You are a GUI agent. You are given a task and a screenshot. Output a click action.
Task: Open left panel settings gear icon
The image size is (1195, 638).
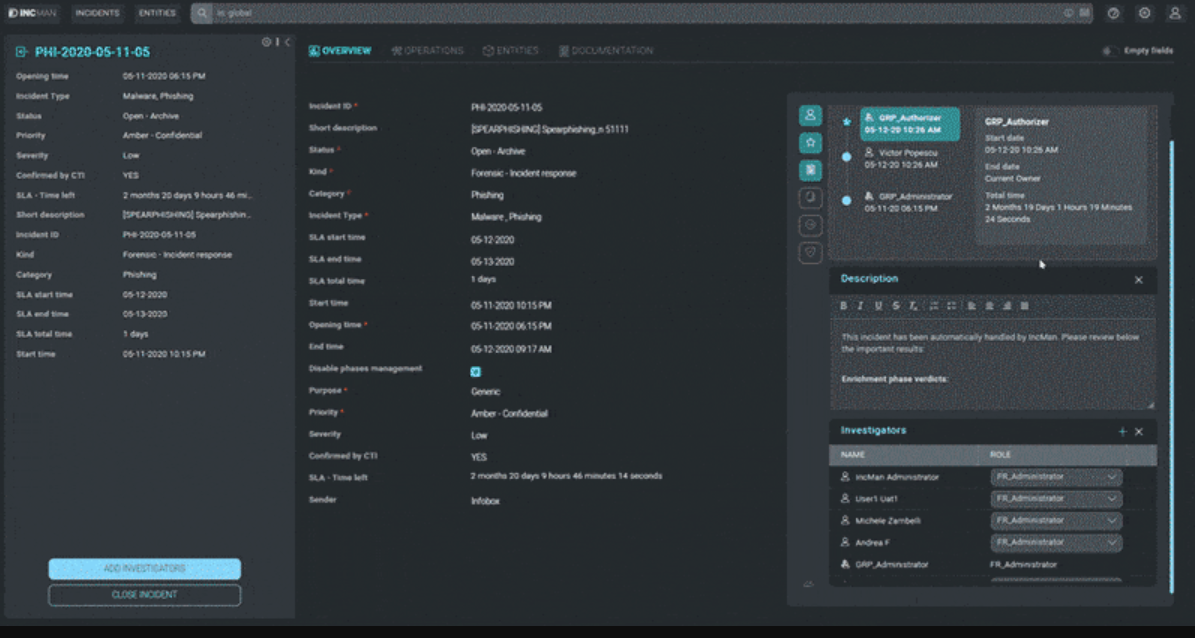tap(266, 42)
